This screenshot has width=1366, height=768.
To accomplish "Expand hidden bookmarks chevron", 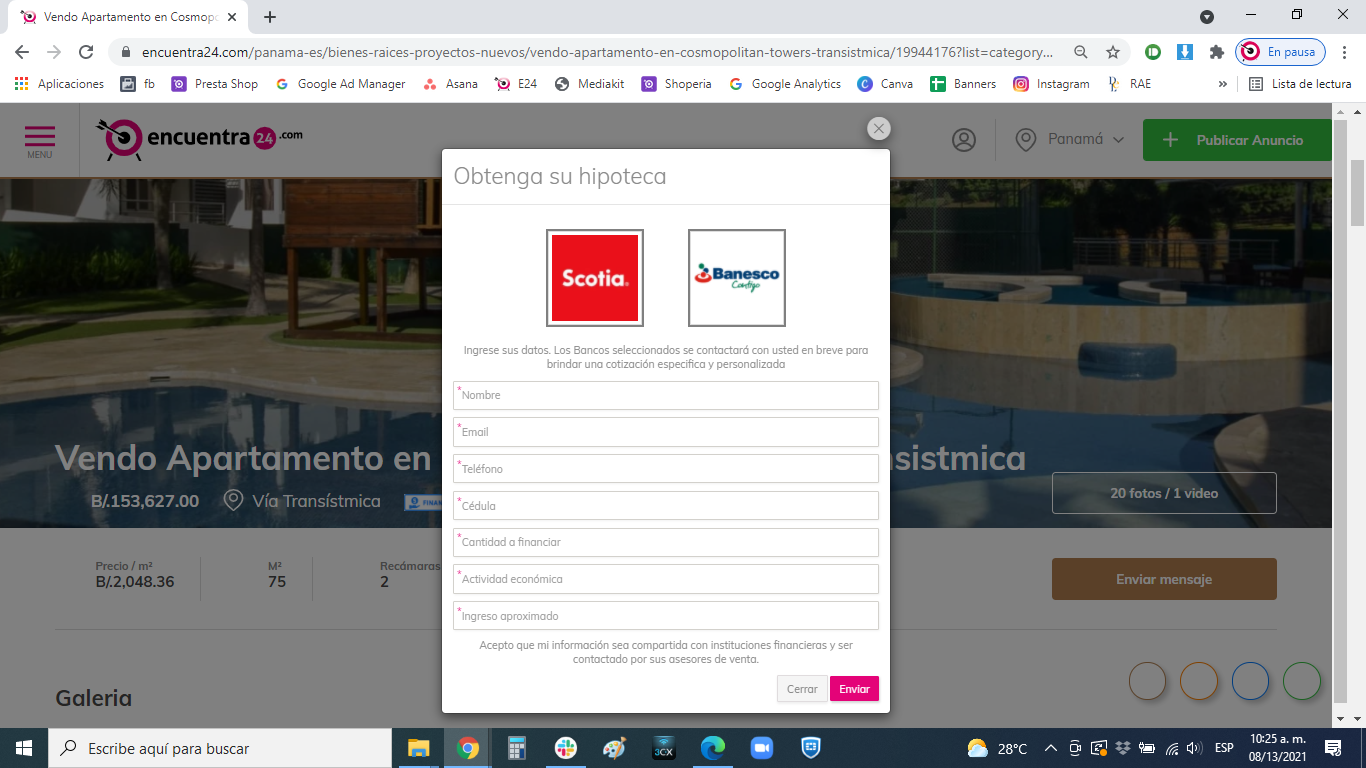I will pos(1222,84).
